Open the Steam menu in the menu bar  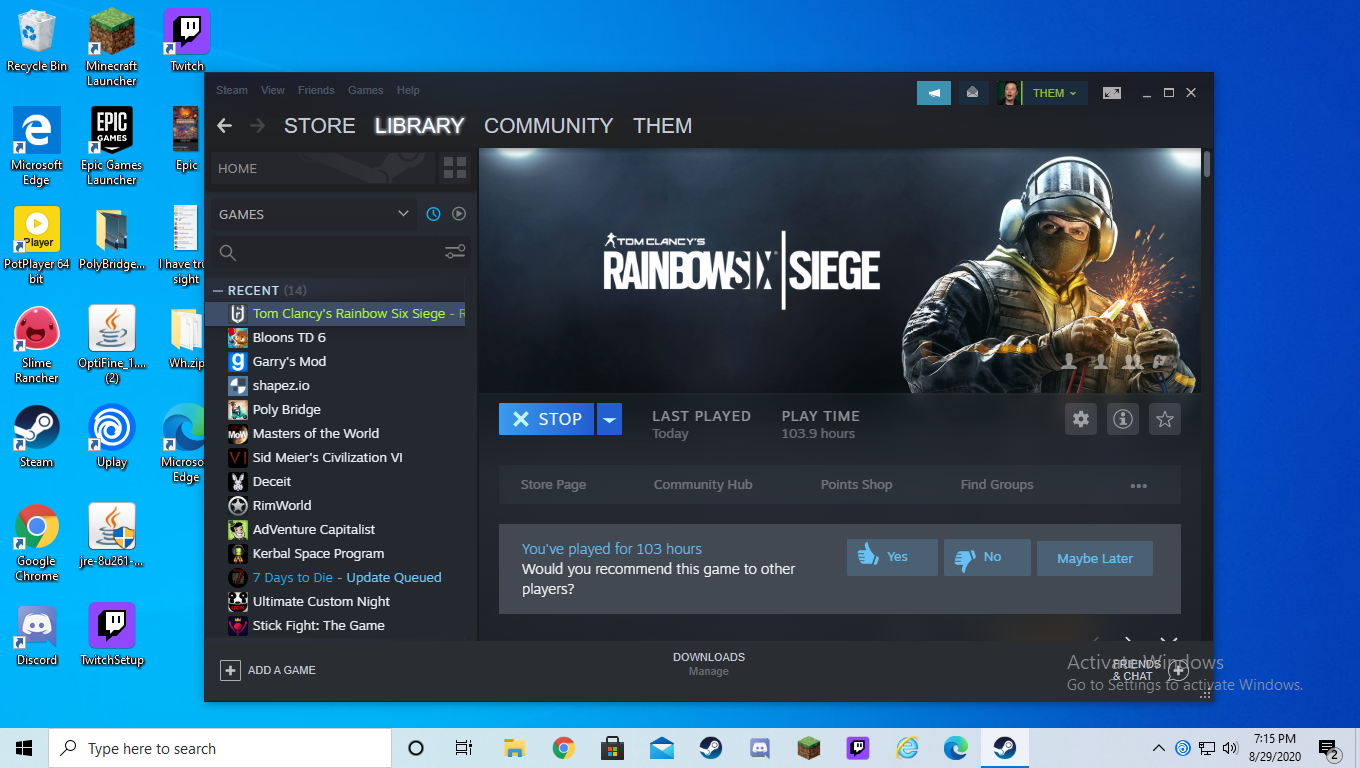(x=232, y=90)
